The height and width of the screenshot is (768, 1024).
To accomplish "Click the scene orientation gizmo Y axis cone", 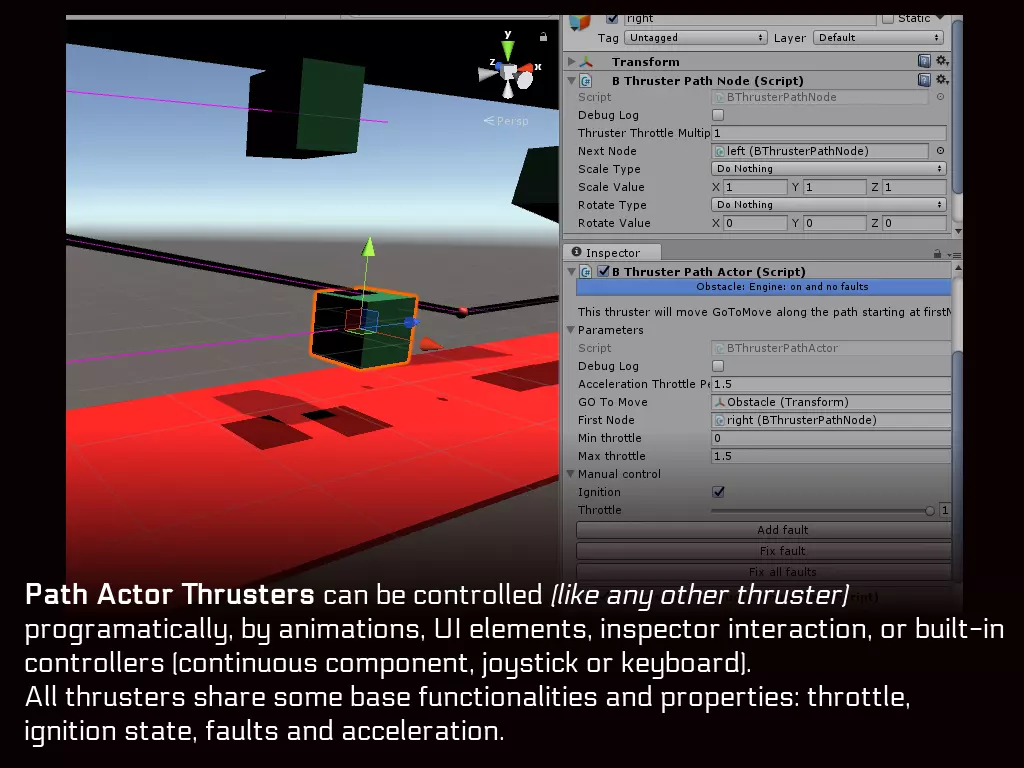I will pyautogui.click(x=507, y=51).
